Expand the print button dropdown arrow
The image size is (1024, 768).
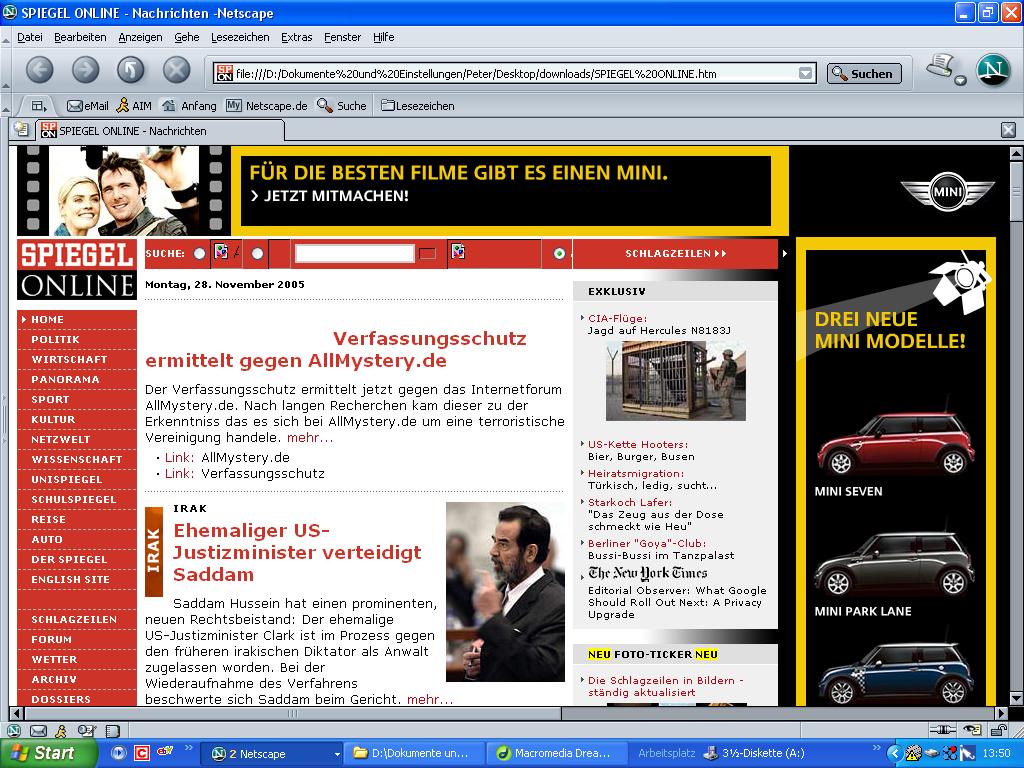[960, 81]
